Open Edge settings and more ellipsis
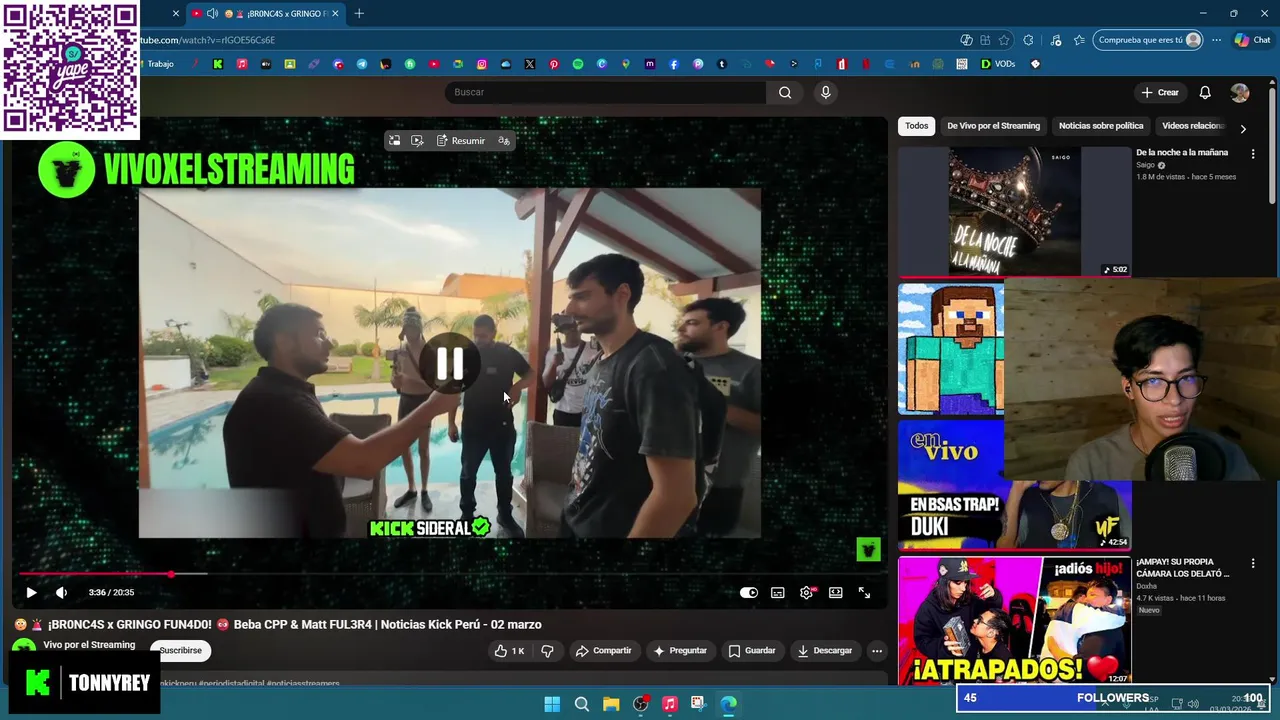1280x720 pixels. click(x=1216, y=40)
